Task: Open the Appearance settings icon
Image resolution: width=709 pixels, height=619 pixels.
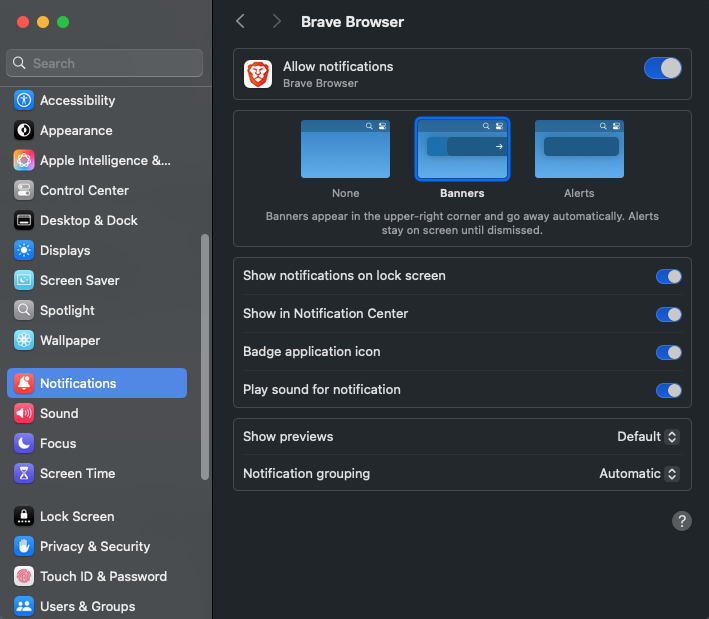Action: coord(24,130)
